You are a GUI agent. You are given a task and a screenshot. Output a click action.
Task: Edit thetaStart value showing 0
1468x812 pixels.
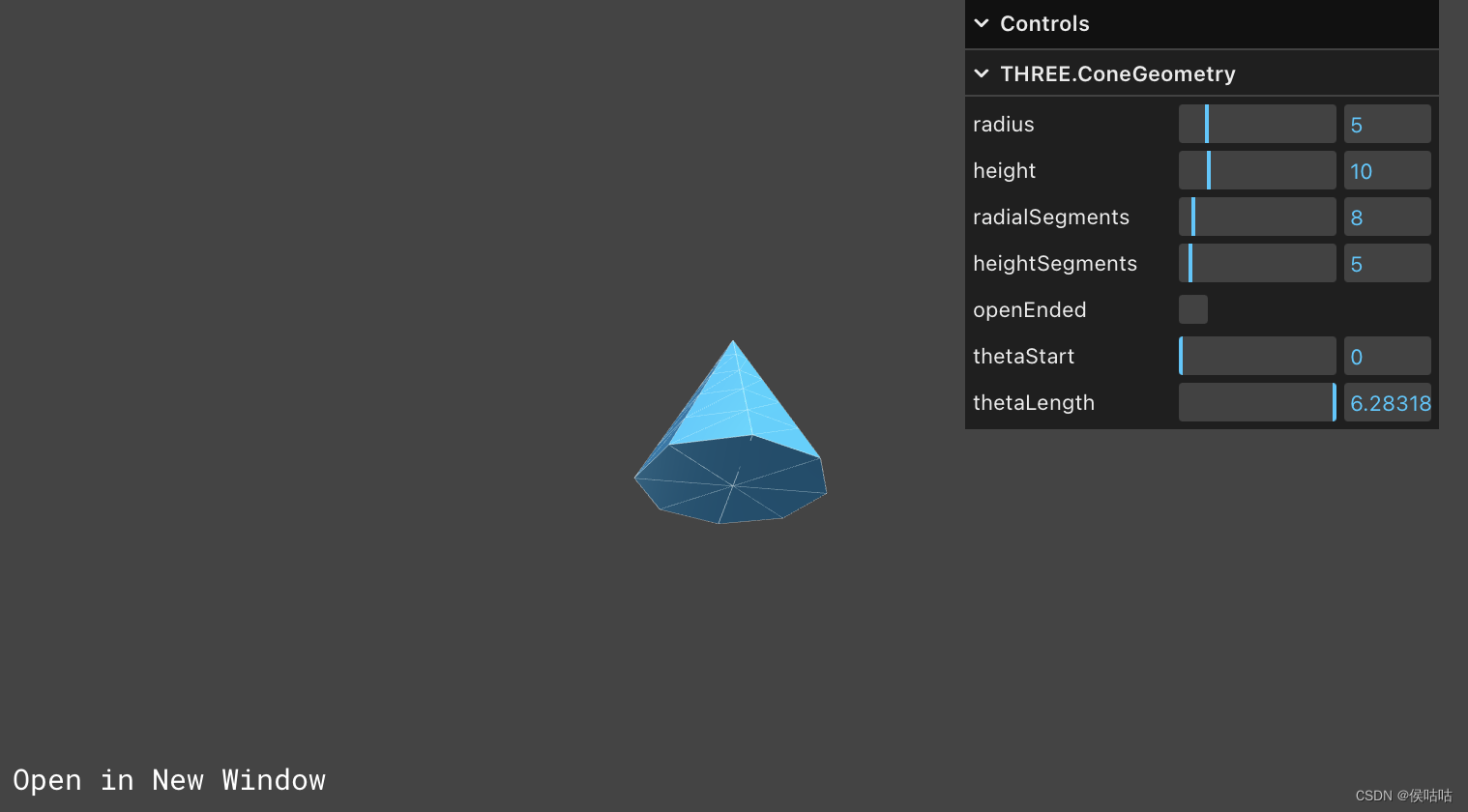[1387, 356]
